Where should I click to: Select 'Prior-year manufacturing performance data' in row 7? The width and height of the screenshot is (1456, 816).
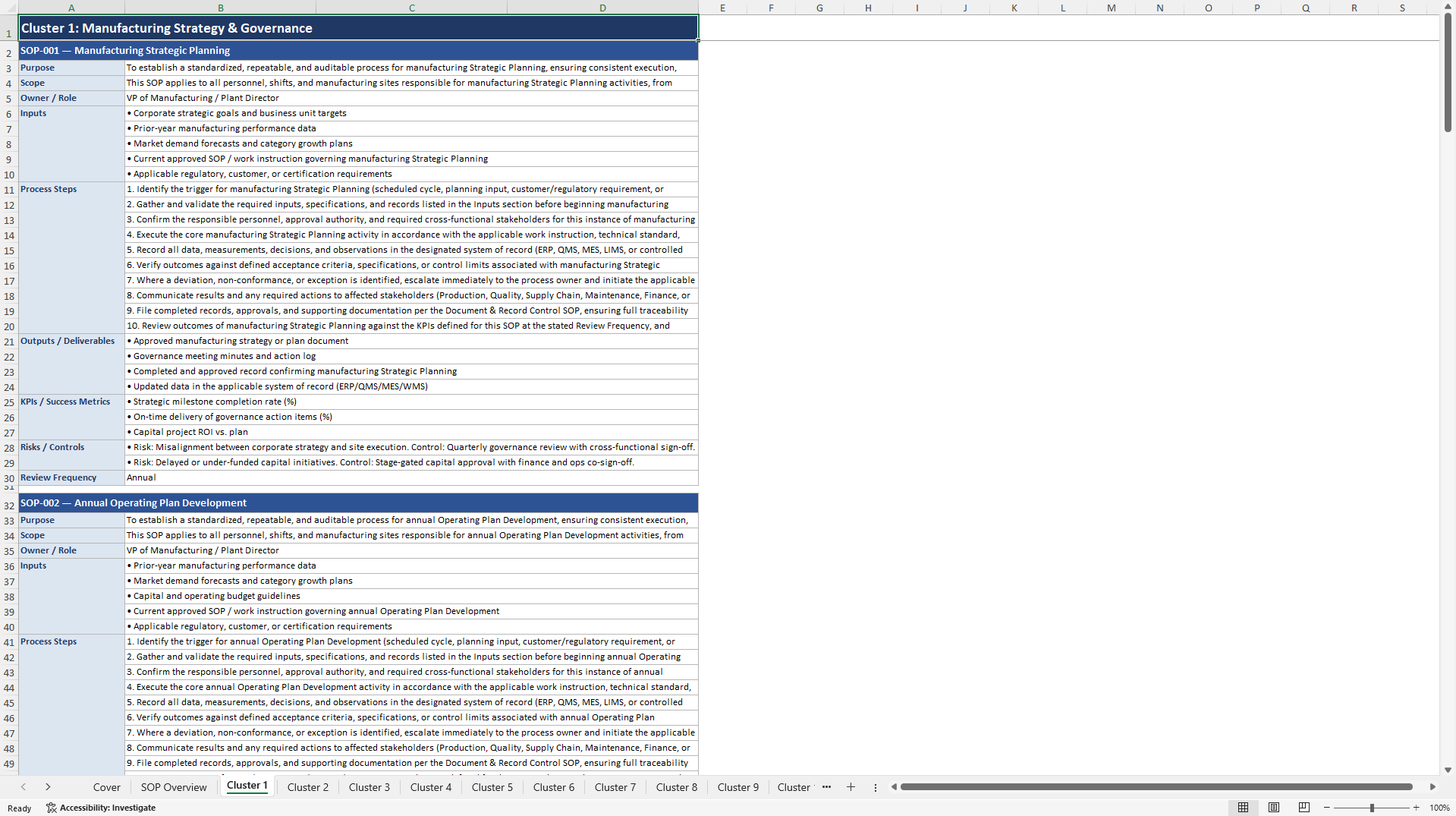coord(411,129)
